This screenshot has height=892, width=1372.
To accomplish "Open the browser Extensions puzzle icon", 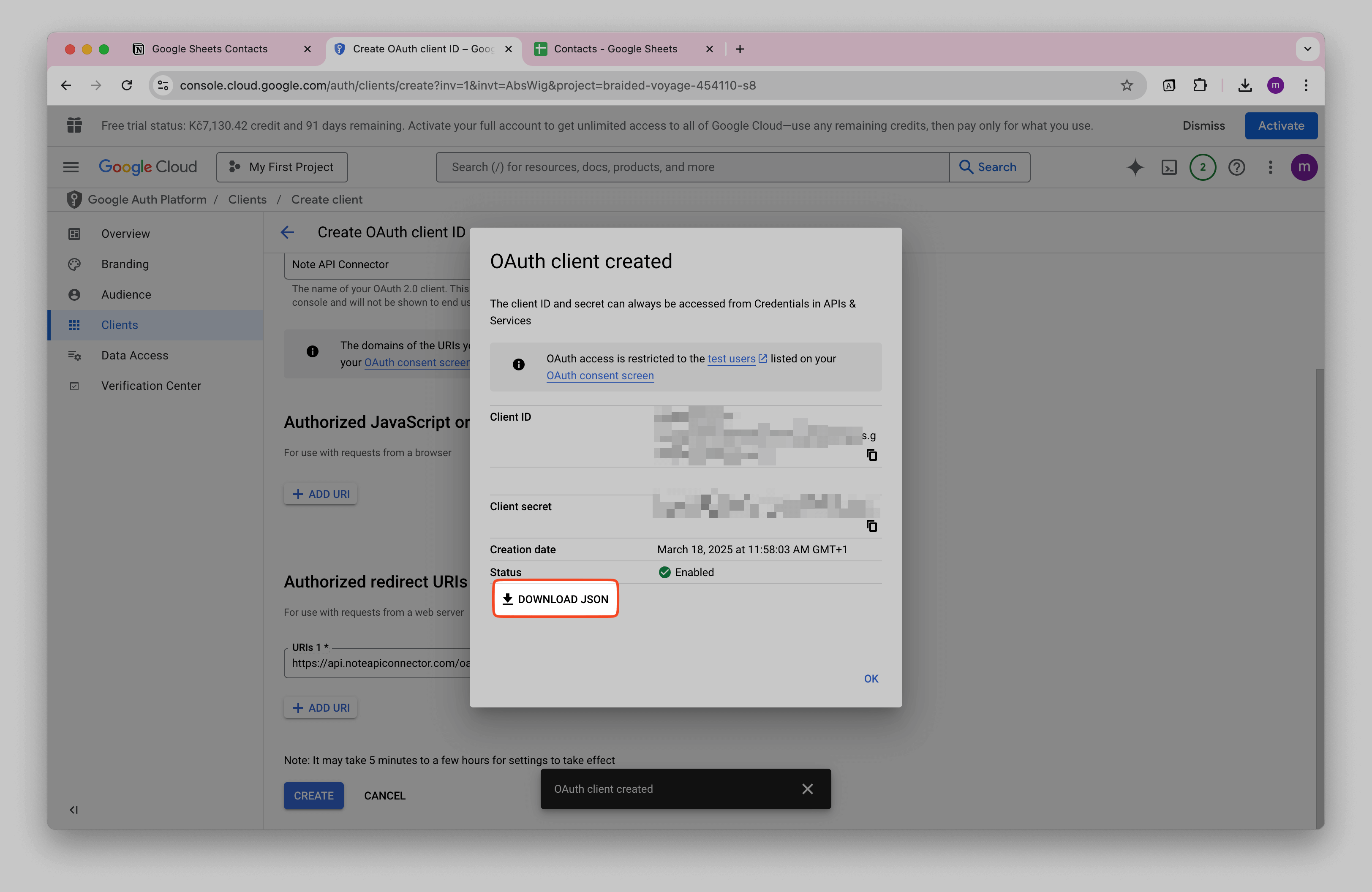I will coord(1200,85).
